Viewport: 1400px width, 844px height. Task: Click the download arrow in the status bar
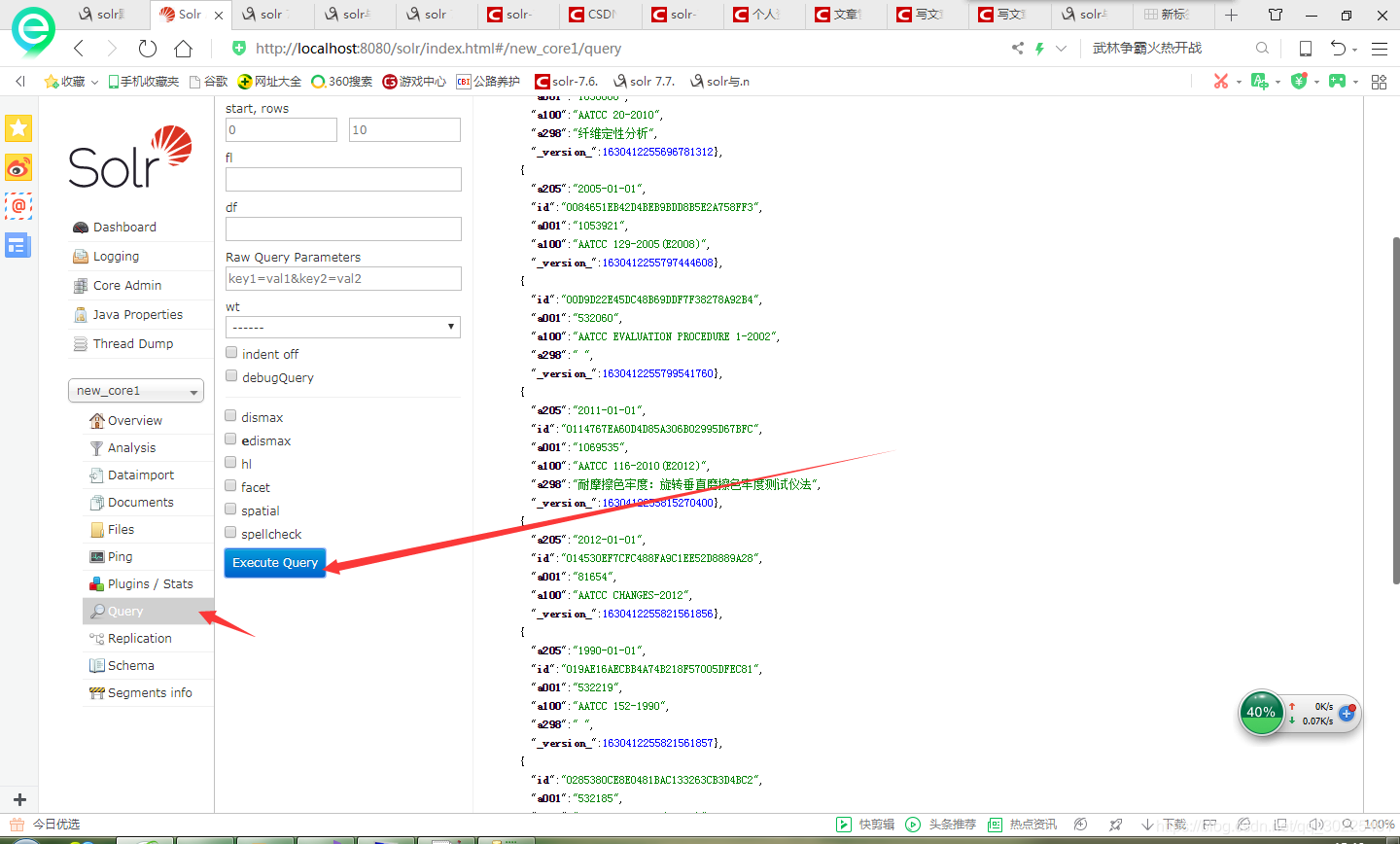tap(1148, 824)
